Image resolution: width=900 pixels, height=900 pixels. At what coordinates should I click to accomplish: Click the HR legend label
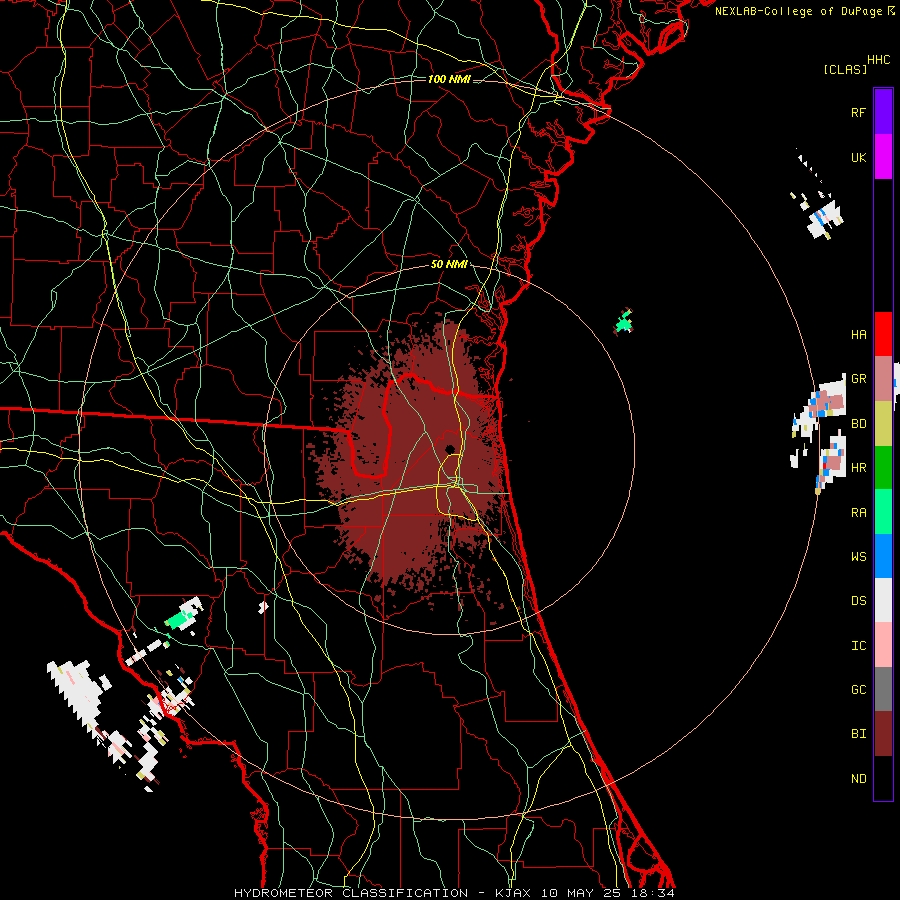858,468
